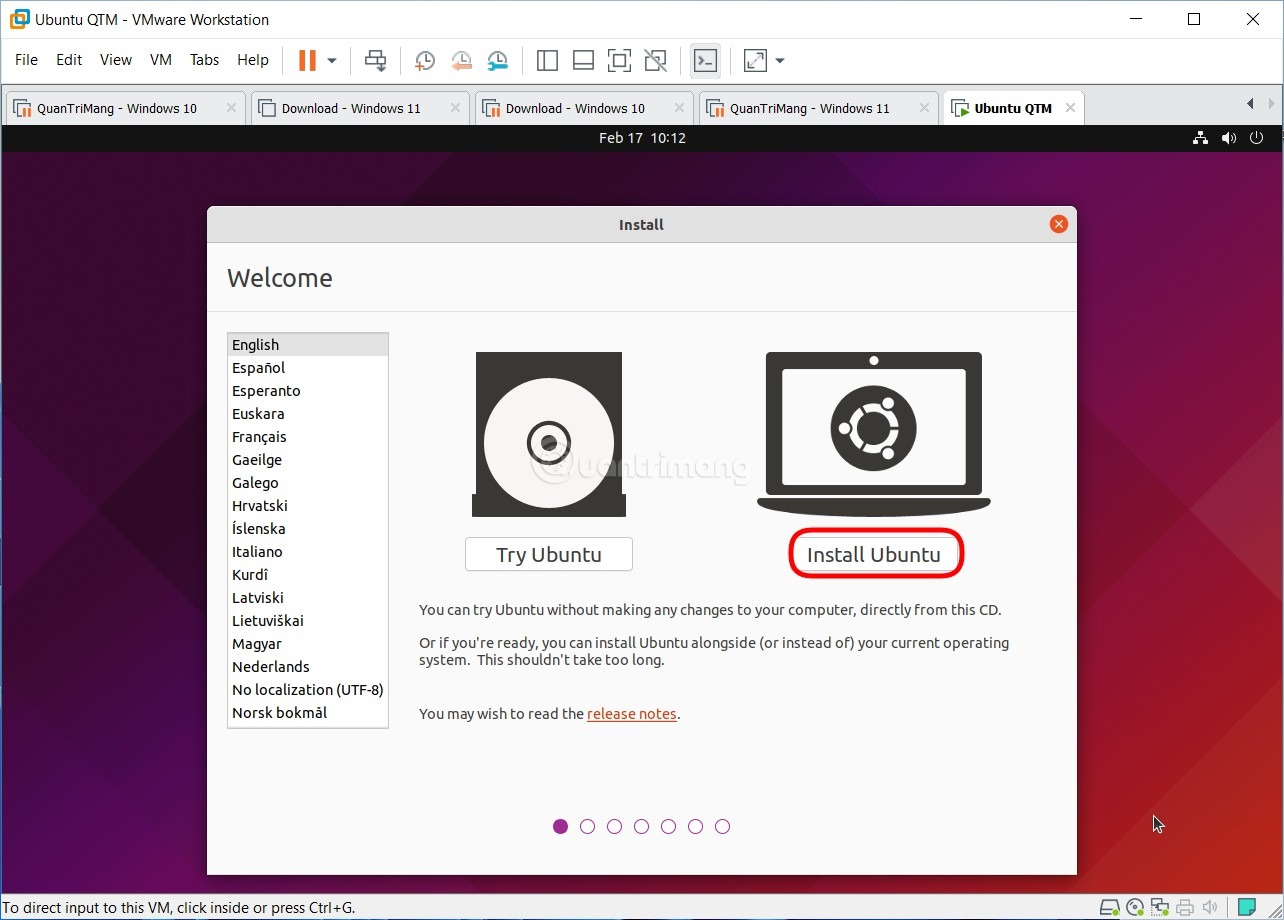The width and height of the screenshot is (1284, 920).
Task: Select Lietuviškai in the language list
Action: (x=307, y=621)
